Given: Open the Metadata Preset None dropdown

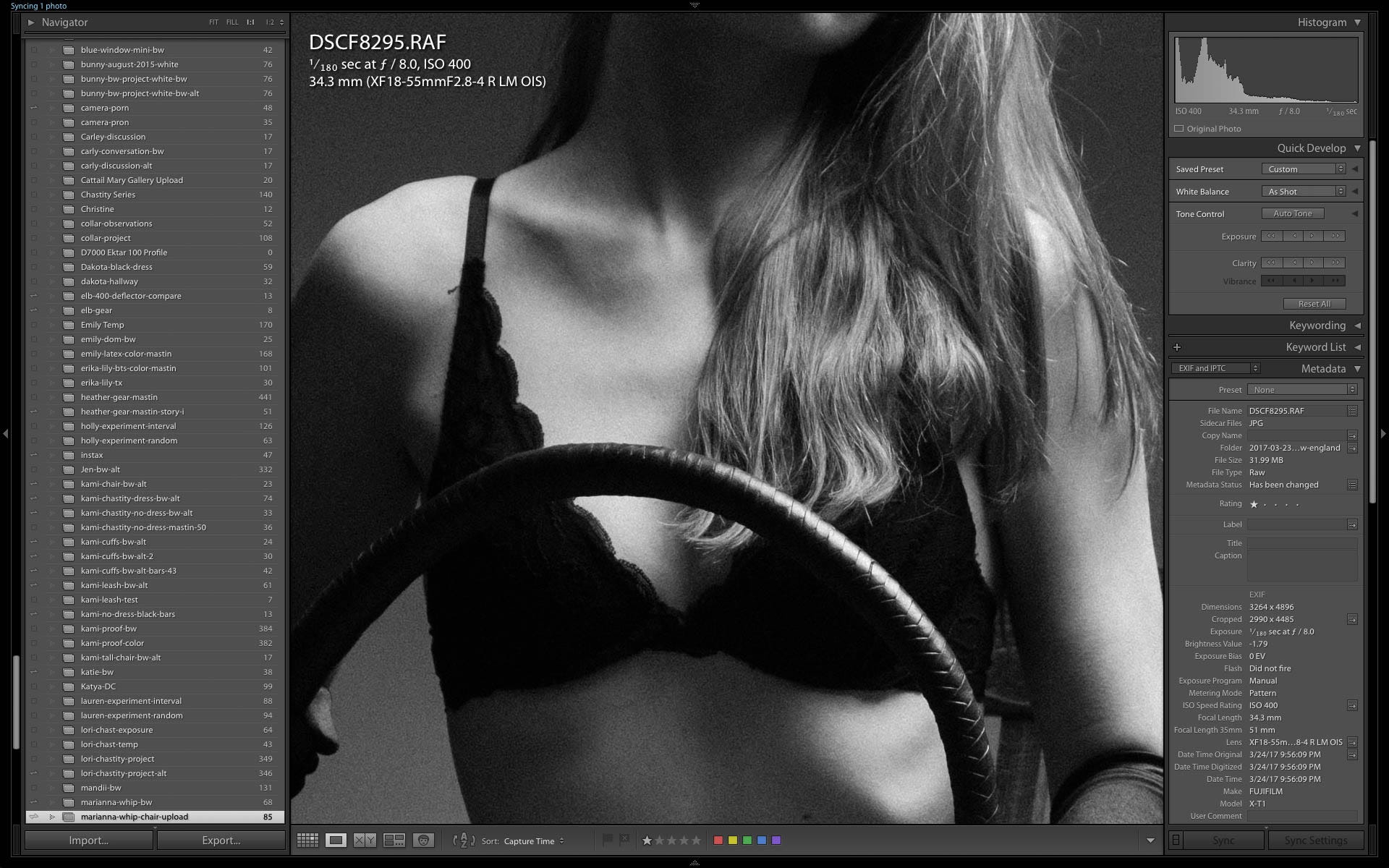Looking at the screenshot, I should click(x=1302, y=390).
